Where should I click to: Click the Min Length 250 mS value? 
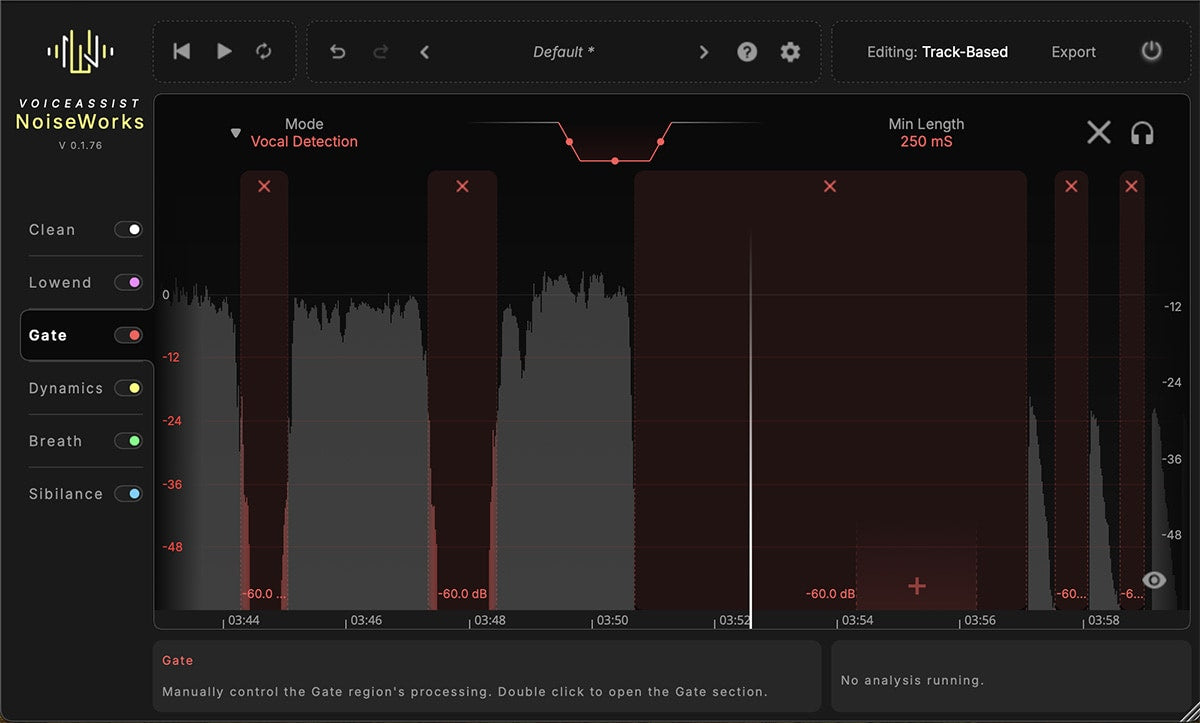point(926,142)
